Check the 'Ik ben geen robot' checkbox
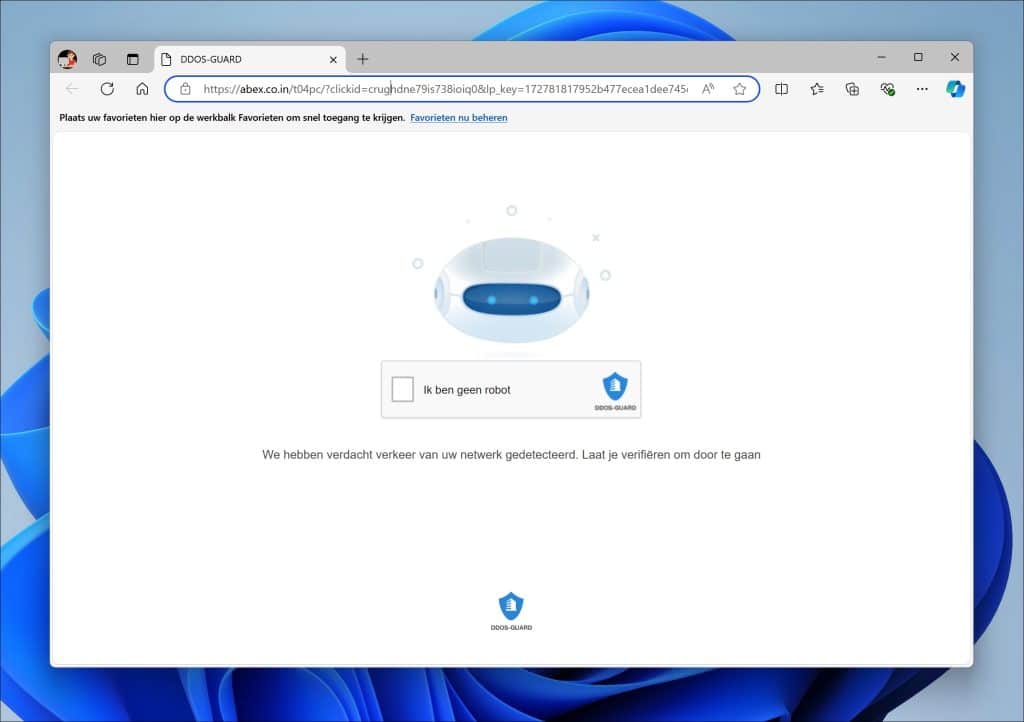This screenshot has height=722, width=1024. (x=403, y=390)
